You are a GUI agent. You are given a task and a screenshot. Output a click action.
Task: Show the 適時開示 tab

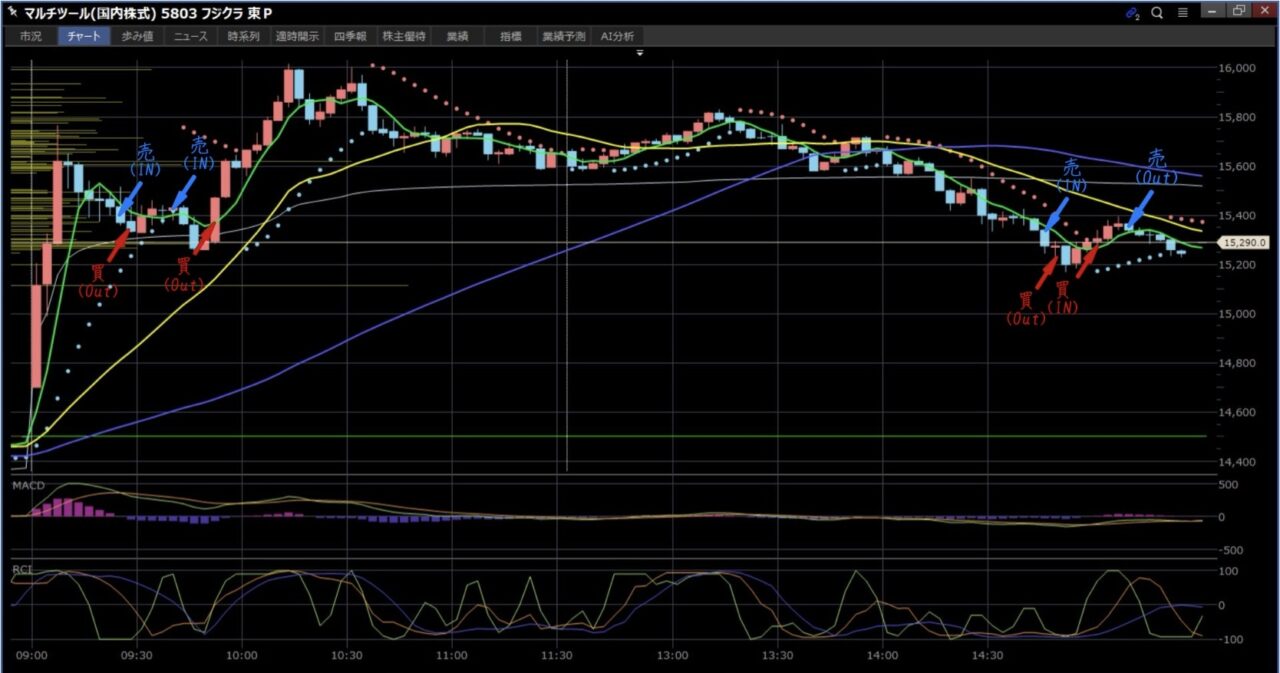(x=297, y=36)
